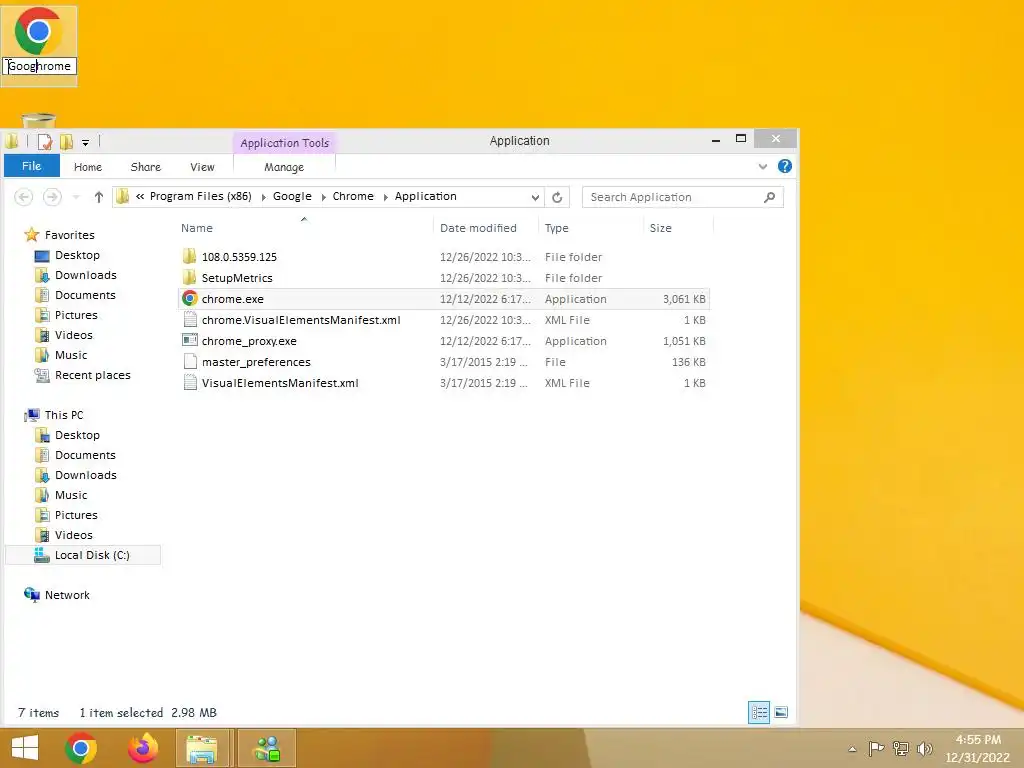The image size is (1024, 768).
Task: Switch to the Share ribbon tab
Action: tap(146, 167)
